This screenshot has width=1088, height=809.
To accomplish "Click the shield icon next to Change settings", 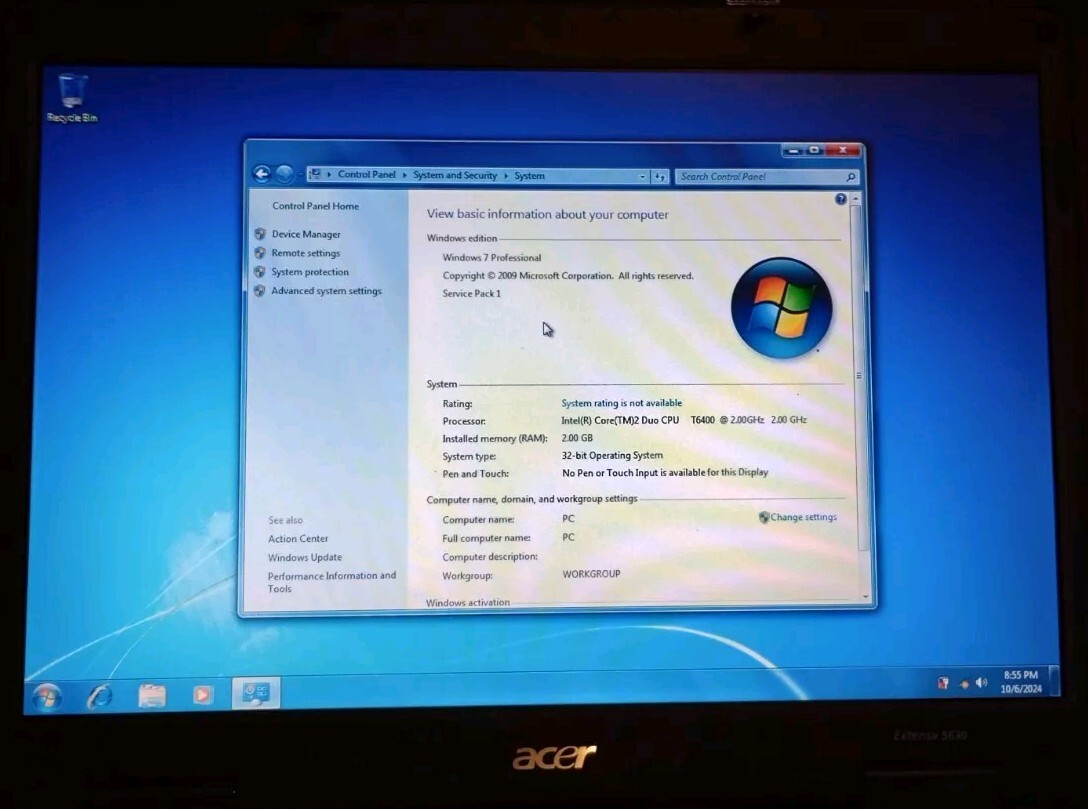I will click(764, 517).
